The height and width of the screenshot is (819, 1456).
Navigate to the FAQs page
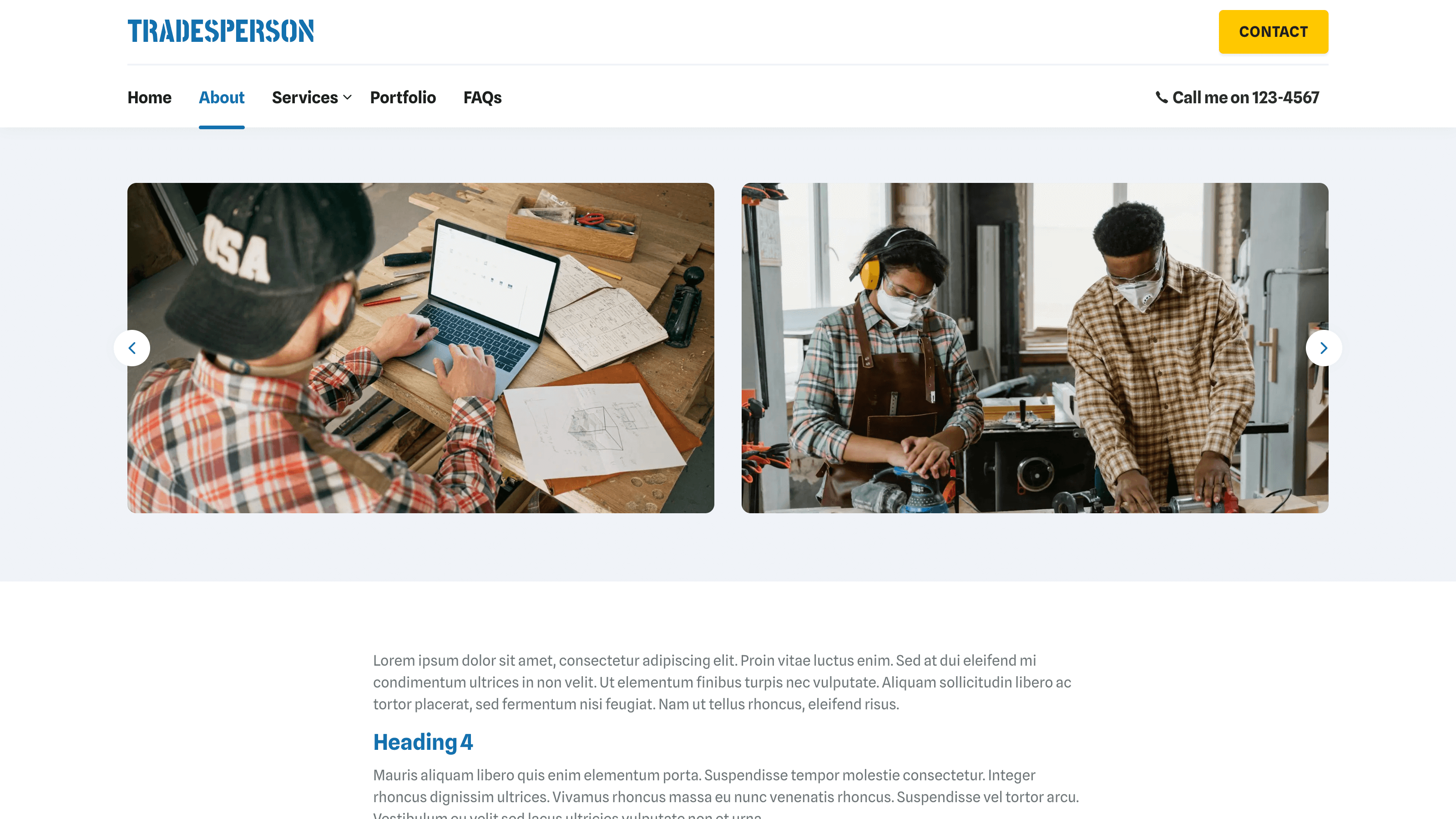point(483,97)
